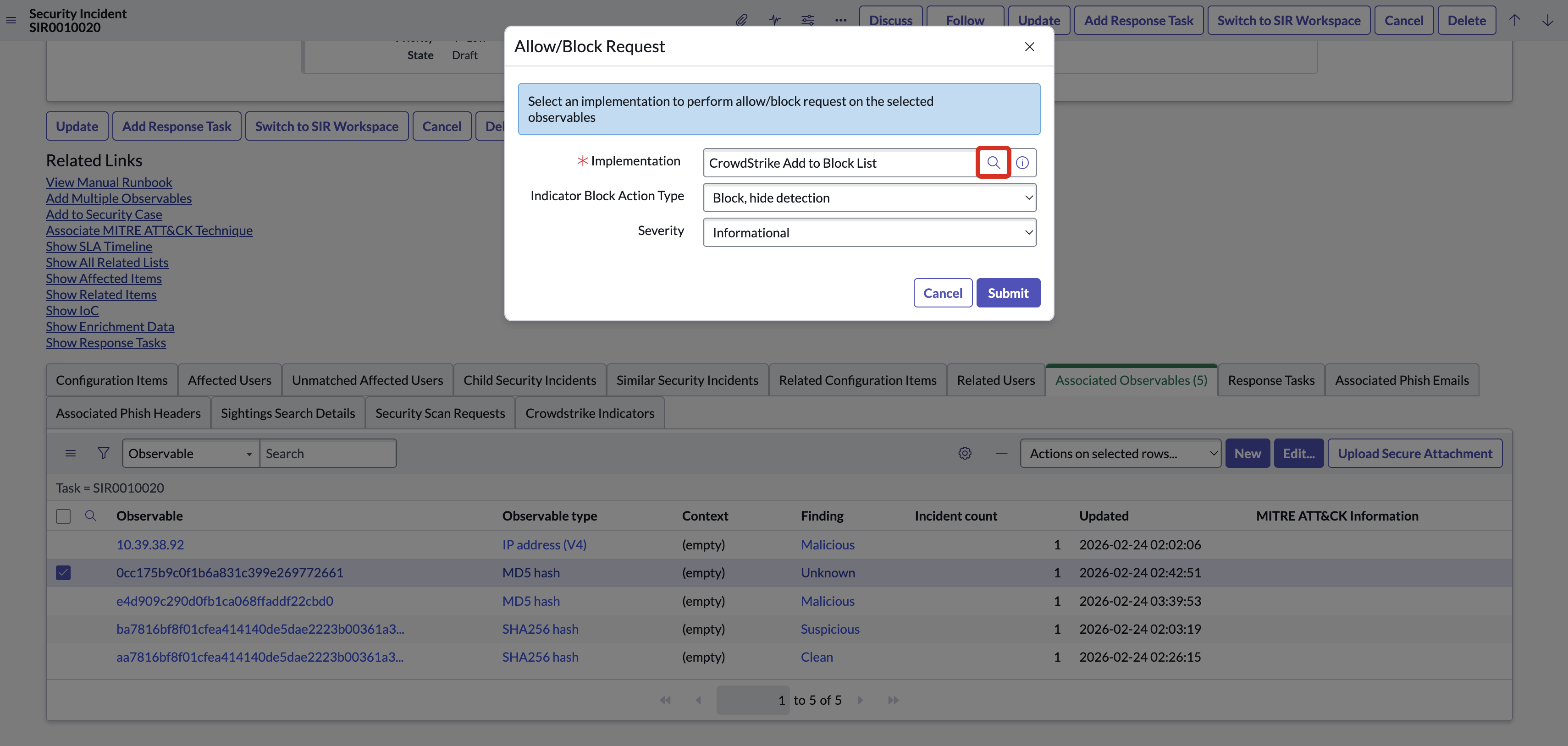Preview Implementation record info icon

[1022, 163]
